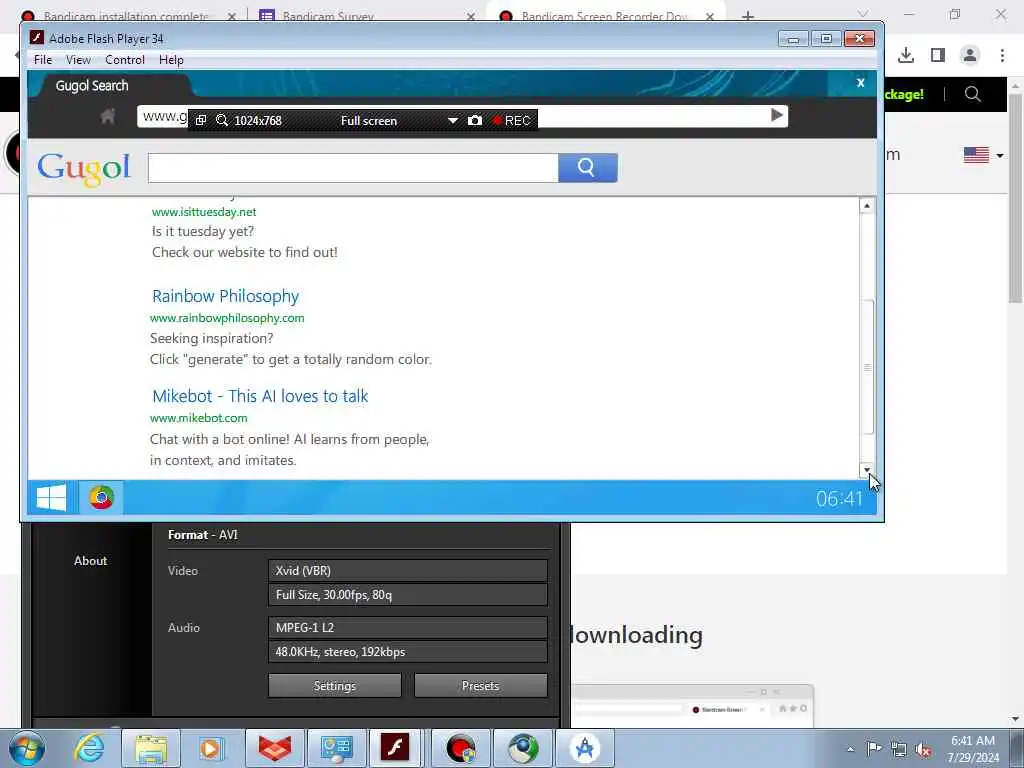Open the Chrome downloads icon
Image resolution: width=1024 pixels, height=768 pixels.
pyautogui.click(x=906, y=56)
